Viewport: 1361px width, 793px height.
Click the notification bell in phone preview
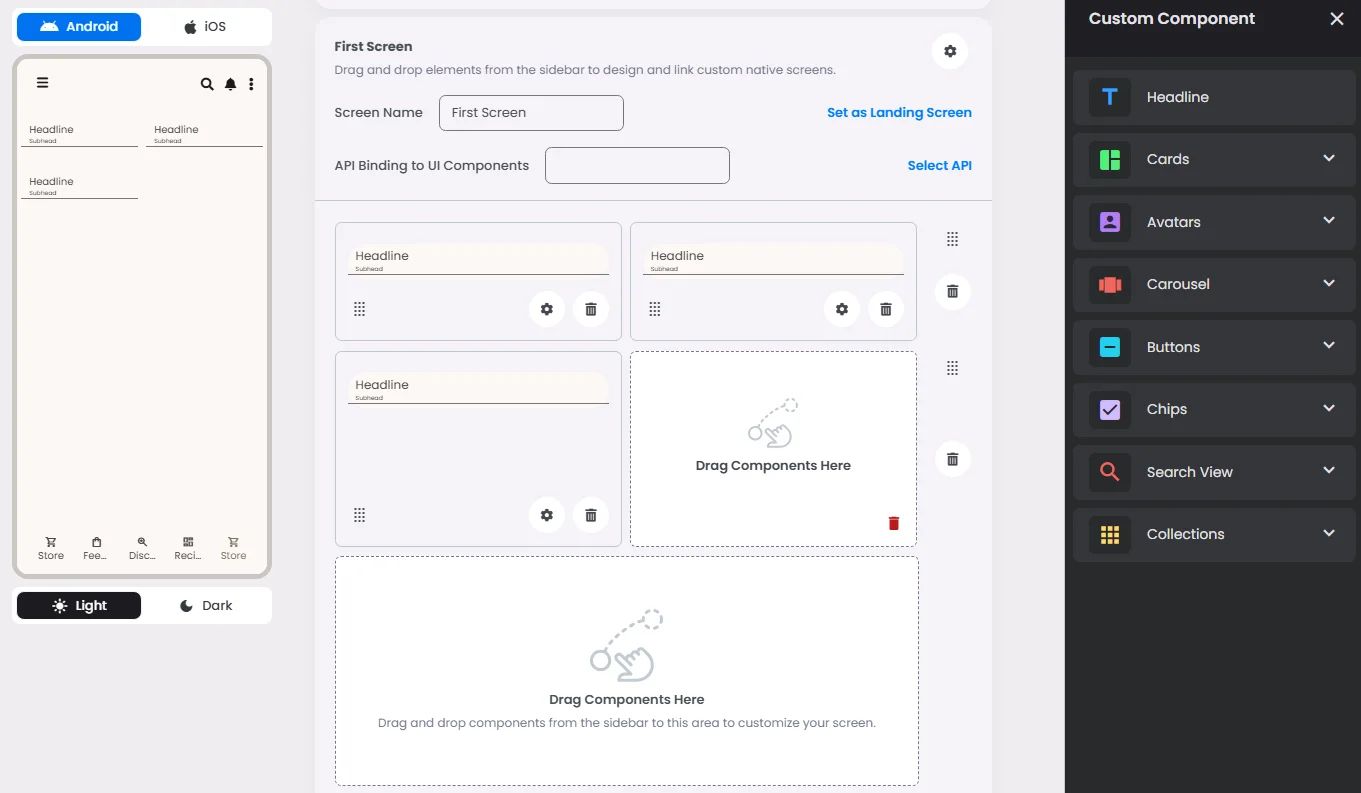coord(230,84)
